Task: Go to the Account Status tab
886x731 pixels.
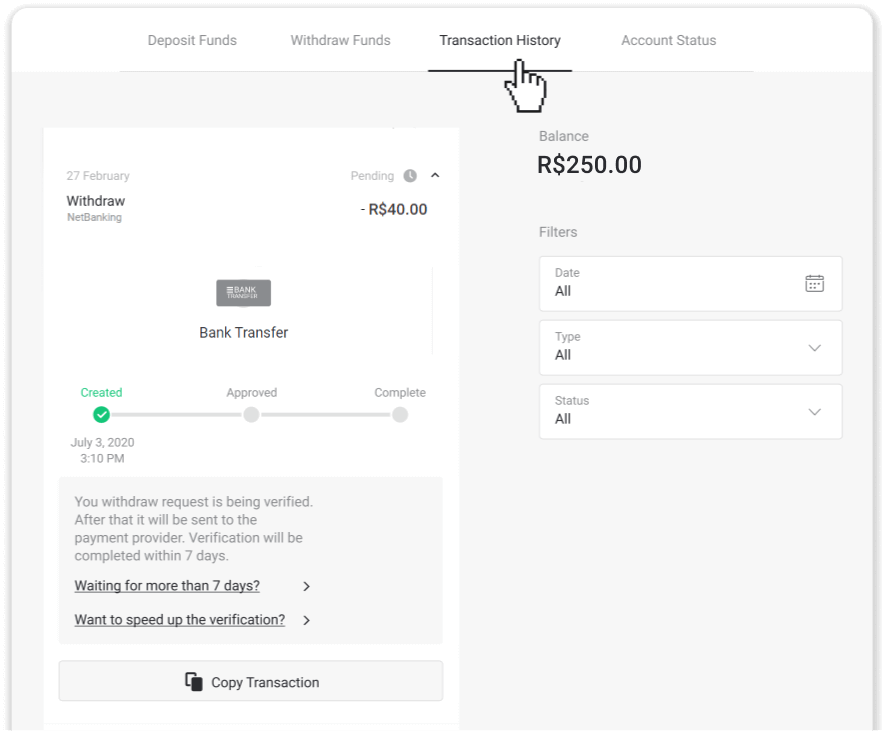Action: (668, 41)
